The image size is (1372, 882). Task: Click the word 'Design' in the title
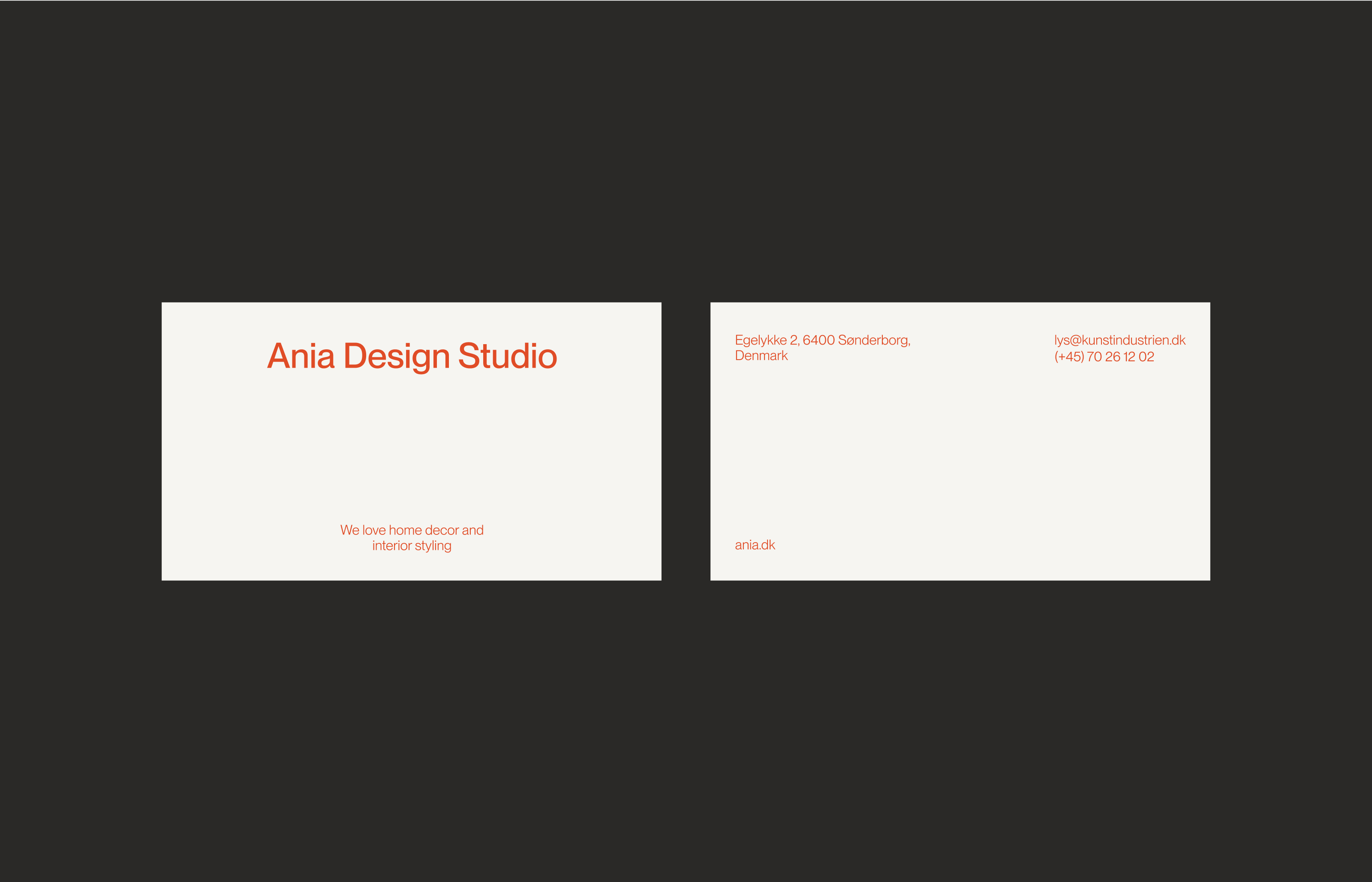coord(397,356)
